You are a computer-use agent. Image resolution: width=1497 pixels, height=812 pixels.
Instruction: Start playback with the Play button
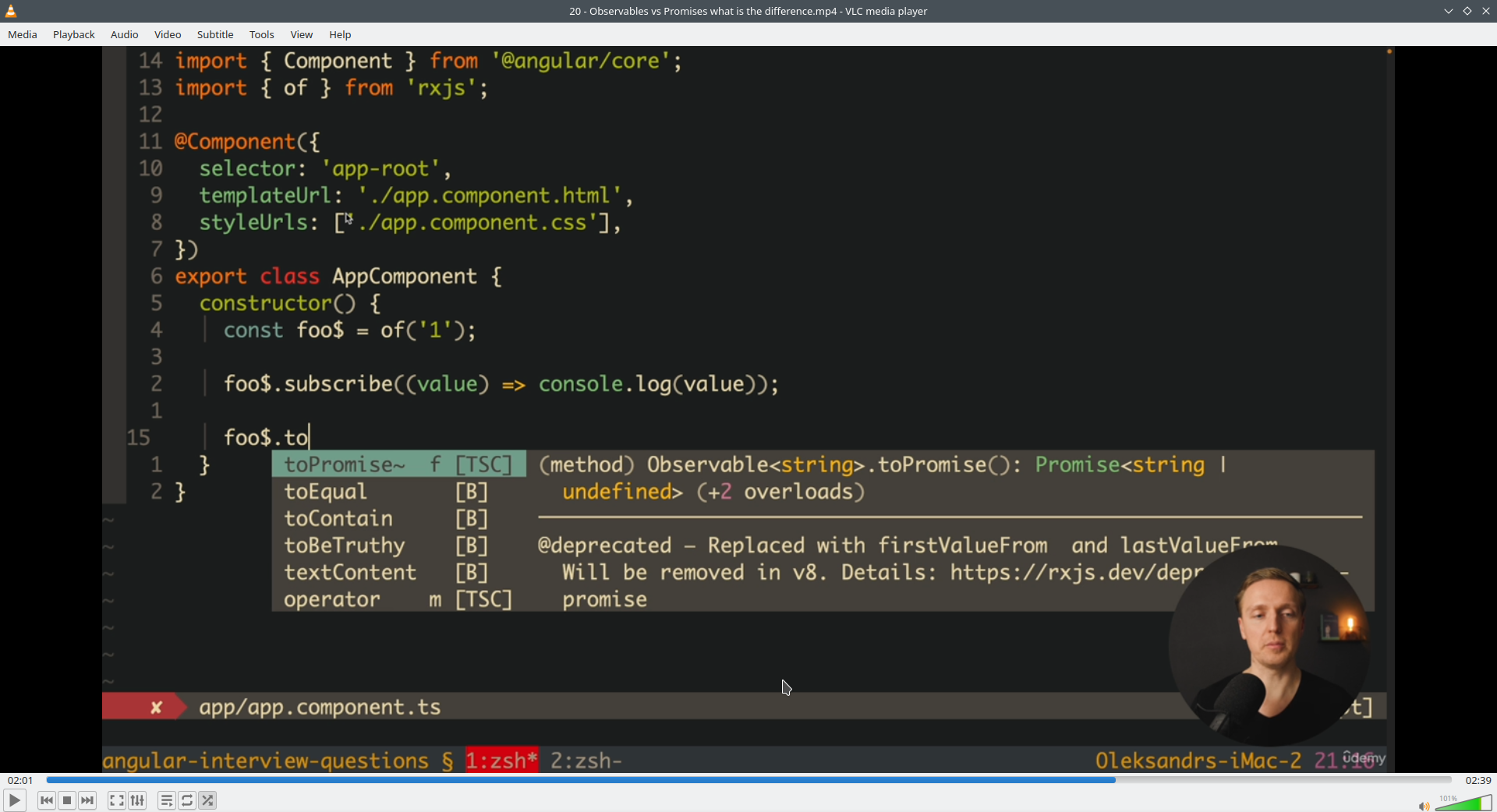coord(14,800)
